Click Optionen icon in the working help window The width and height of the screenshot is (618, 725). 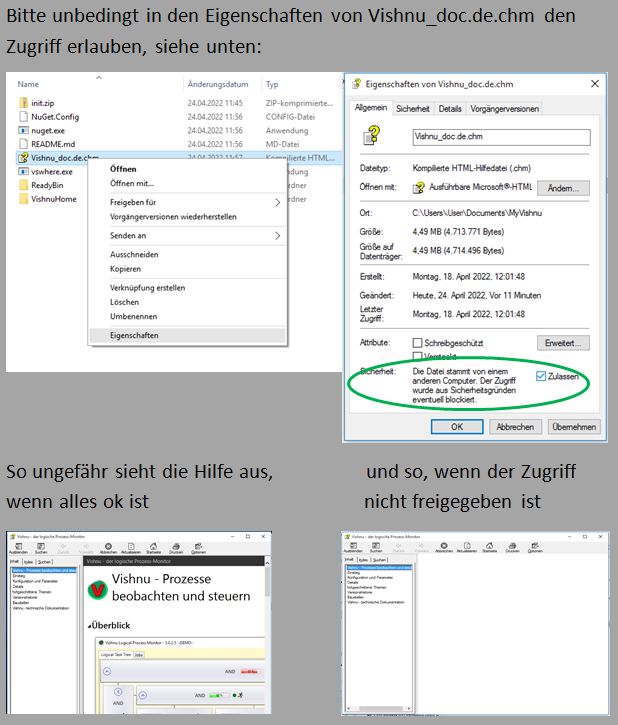[x=198, y=547]
